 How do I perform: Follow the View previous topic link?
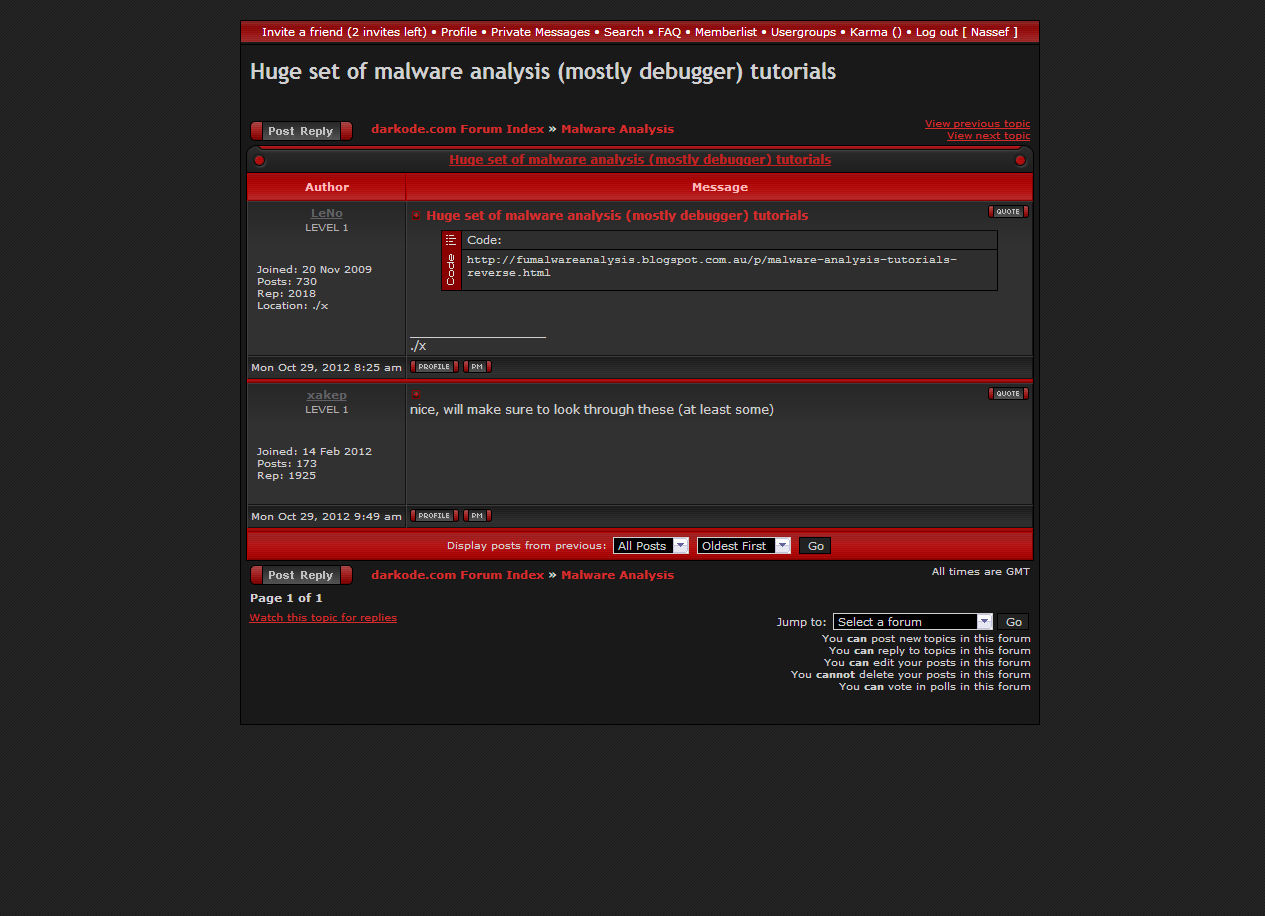(977, 124)
